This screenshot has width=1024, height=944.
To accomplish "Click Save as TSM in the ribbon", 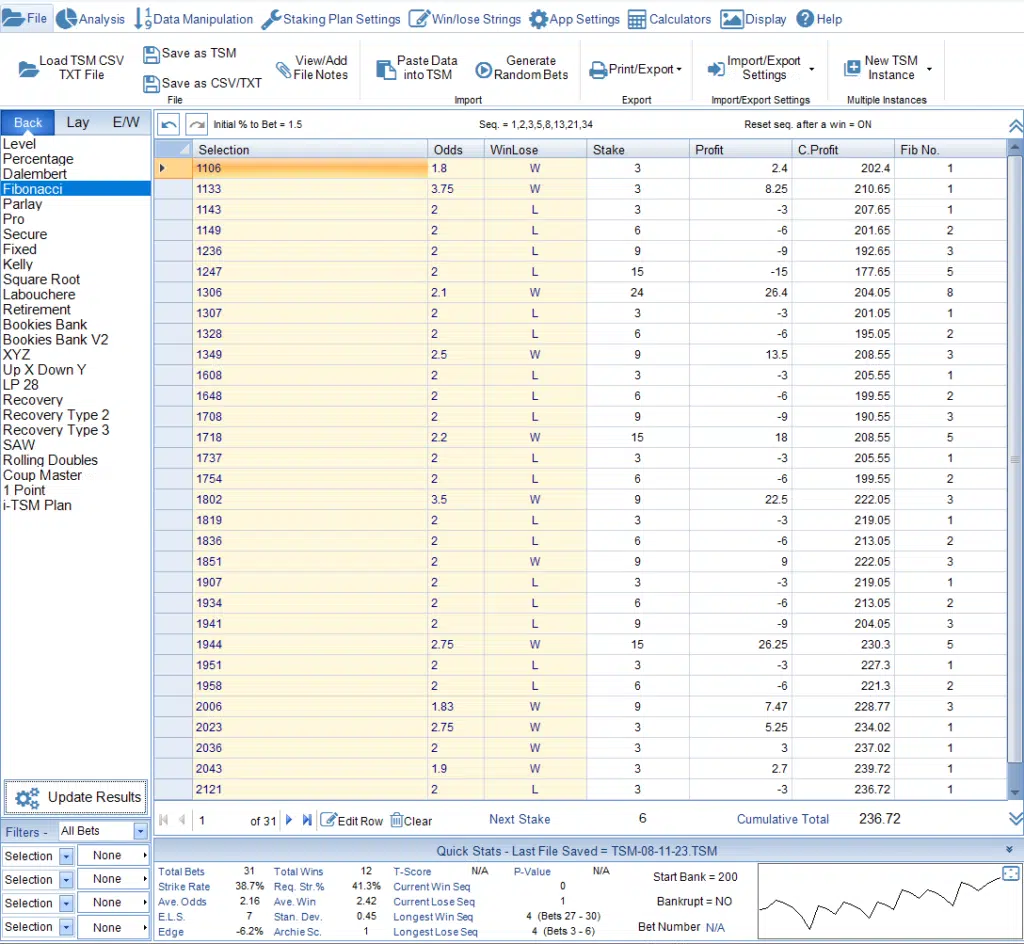I will click(190, 54).
